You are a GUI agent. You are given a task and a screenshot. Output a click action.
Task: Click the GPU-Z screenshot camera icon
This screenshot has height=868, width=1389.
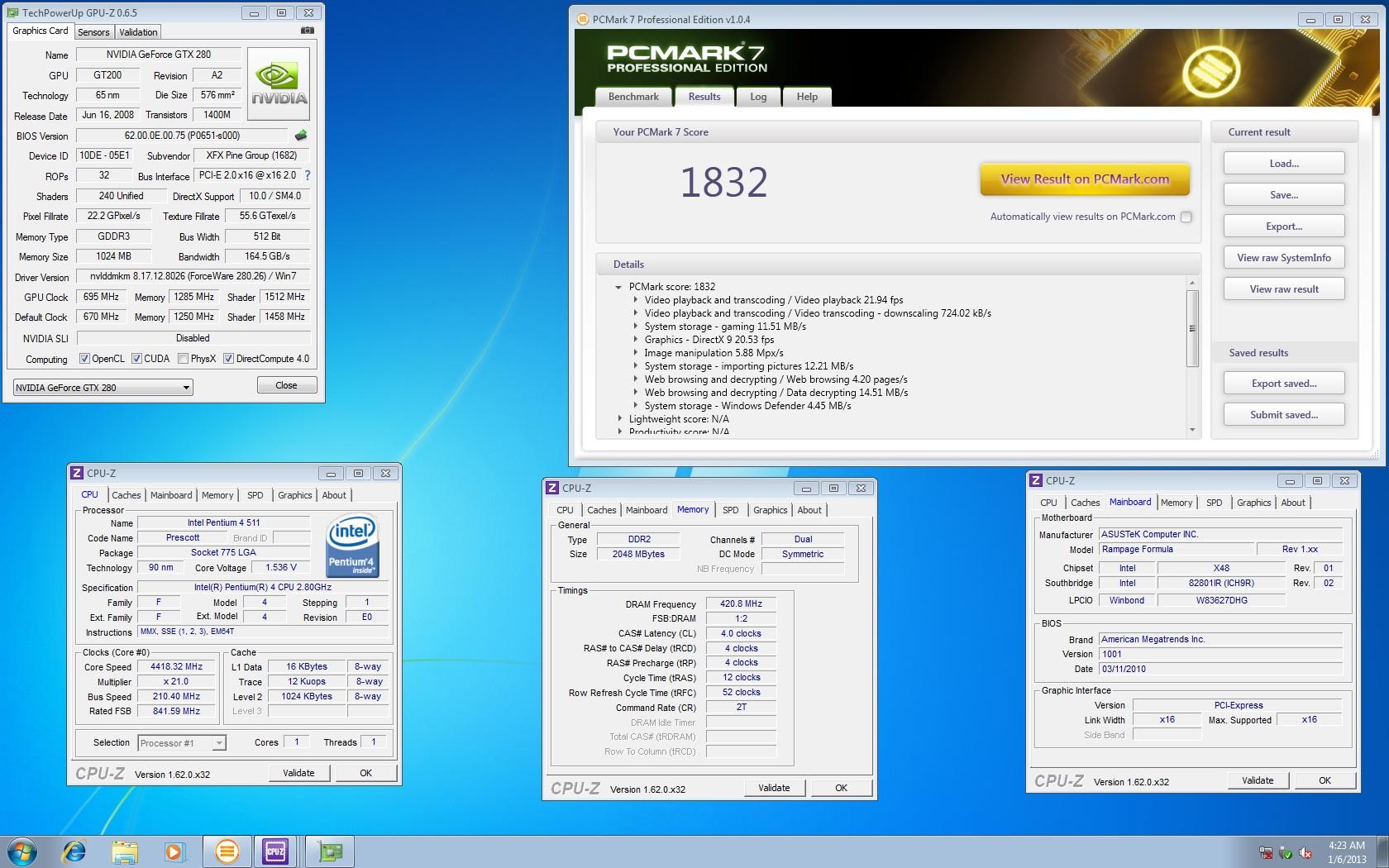(x=308, y=31)
